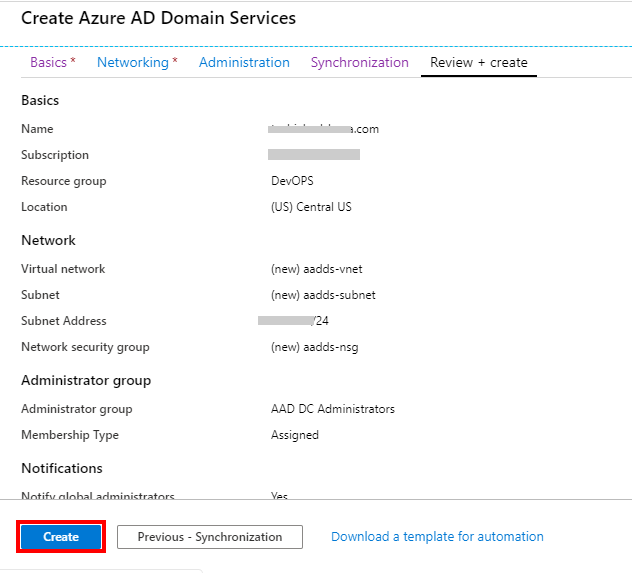The image size is (632, 573).
Task: Select the (new) aadds-subnet value
Action: point(323,295)
